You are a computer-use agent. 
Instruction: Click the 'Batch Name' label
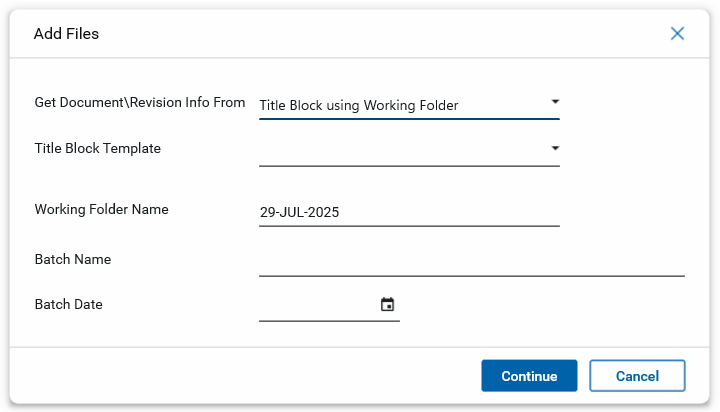(x=73, y=260)
